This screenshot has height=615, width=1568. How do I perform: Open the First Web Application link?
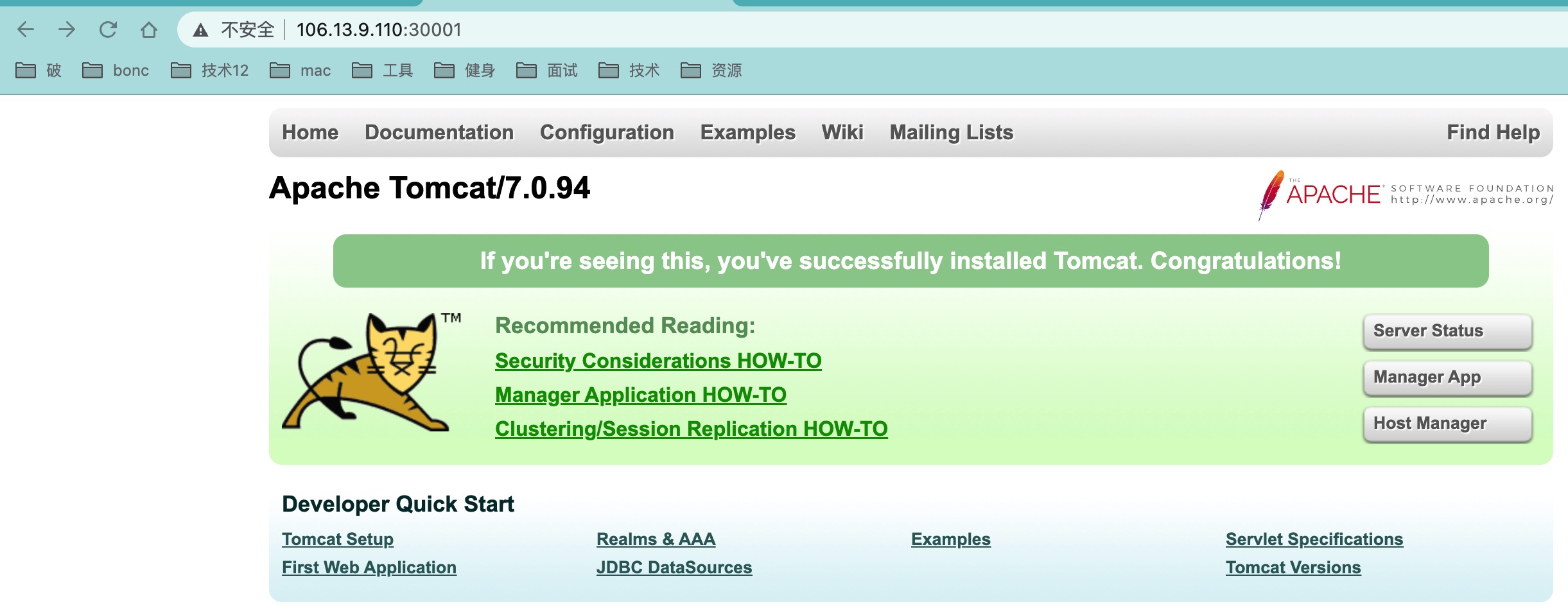coord(369,567)
